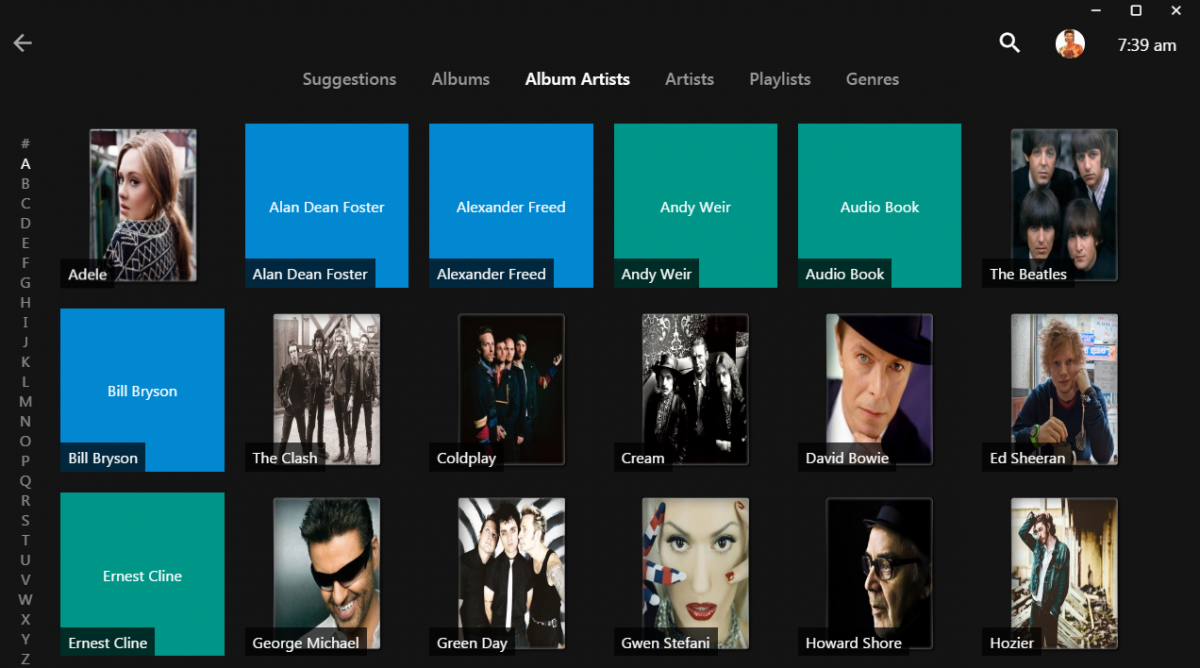This screenshot has height=668, width=1200.
Task: Jump to letter D in index
Action: click(26, 223)
